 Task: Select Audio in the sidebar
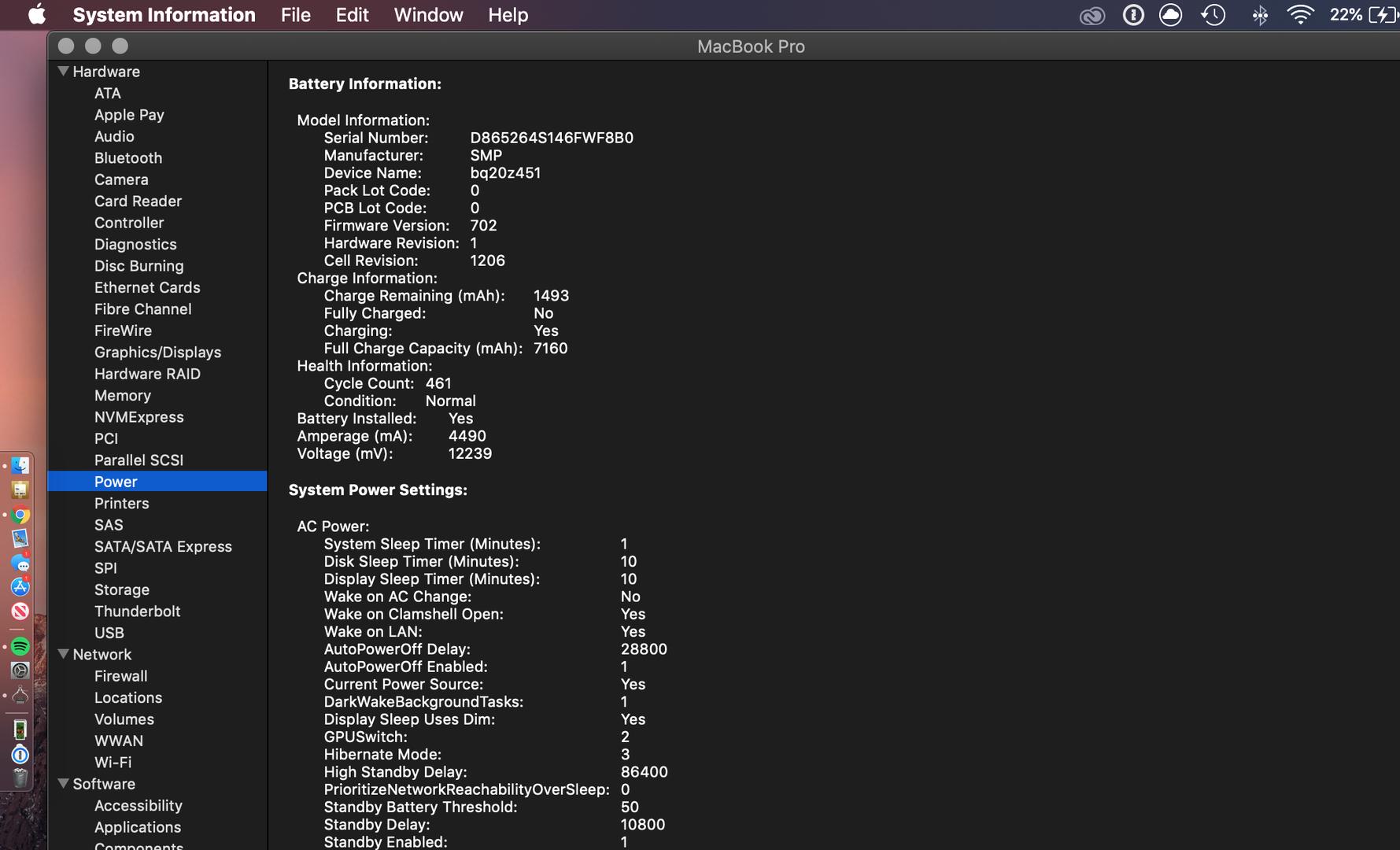pos(114,136)
